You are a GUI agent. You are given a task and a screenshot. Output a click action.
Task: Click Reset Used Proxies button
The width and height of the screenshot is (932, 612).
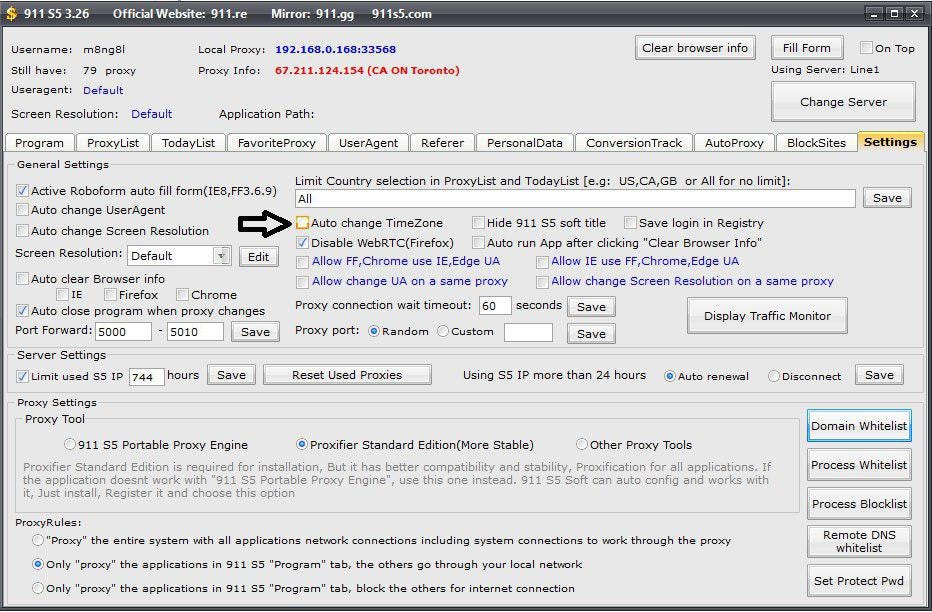coord(347,375)
